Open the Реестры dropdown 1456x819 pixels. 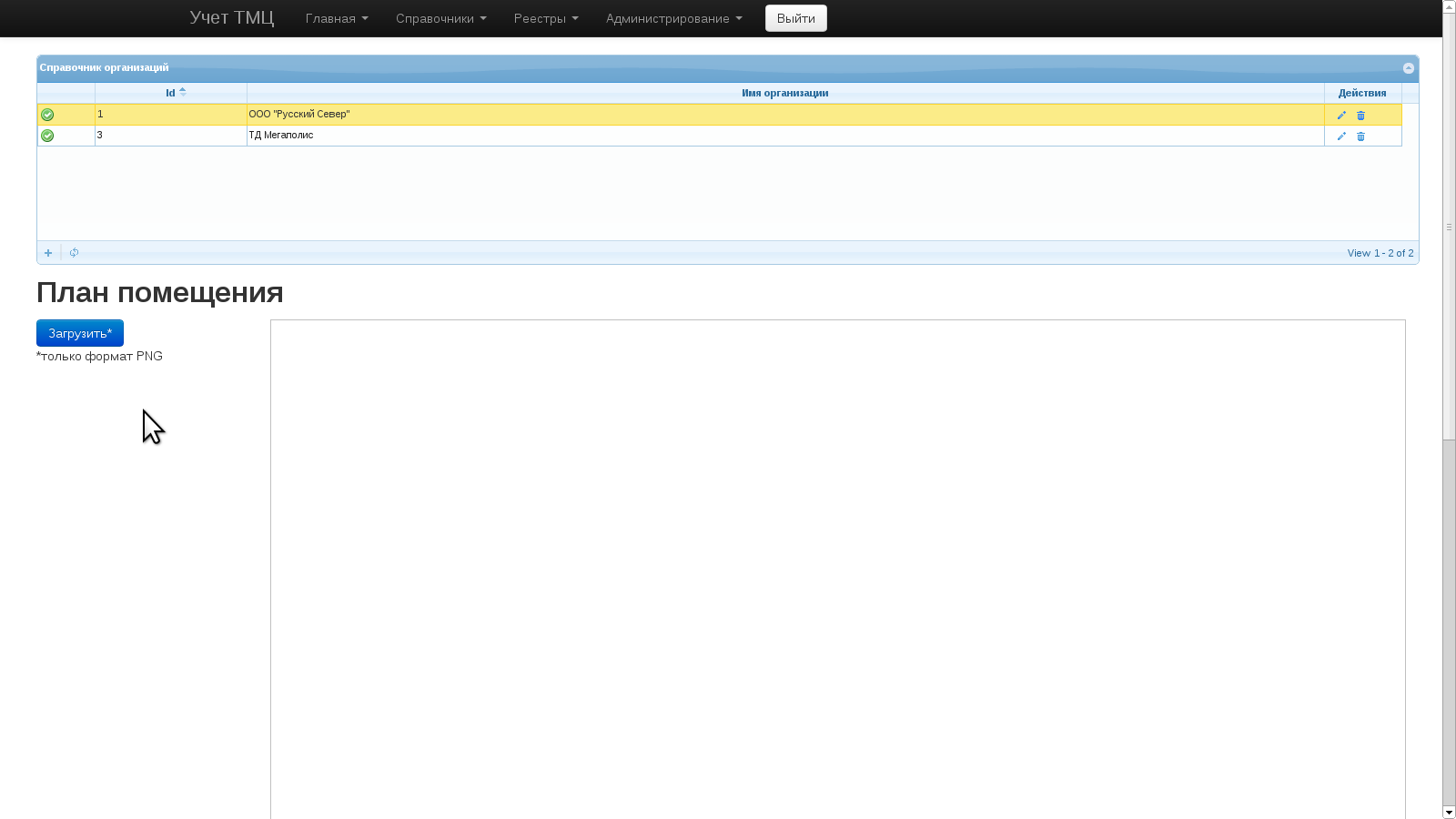pyautogui.click(x=545, y=18)
